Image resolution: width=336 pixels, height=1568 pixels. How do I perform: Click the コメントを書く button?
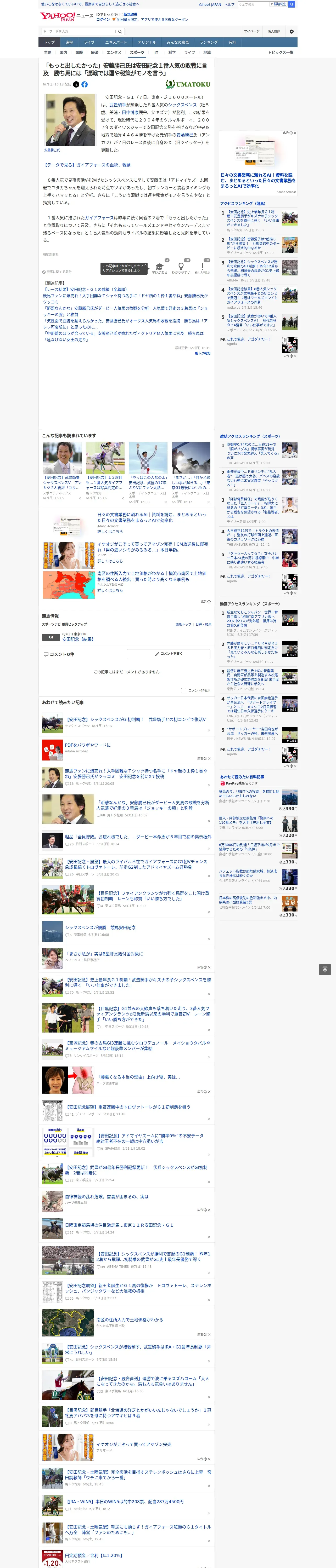coord(169,654)
